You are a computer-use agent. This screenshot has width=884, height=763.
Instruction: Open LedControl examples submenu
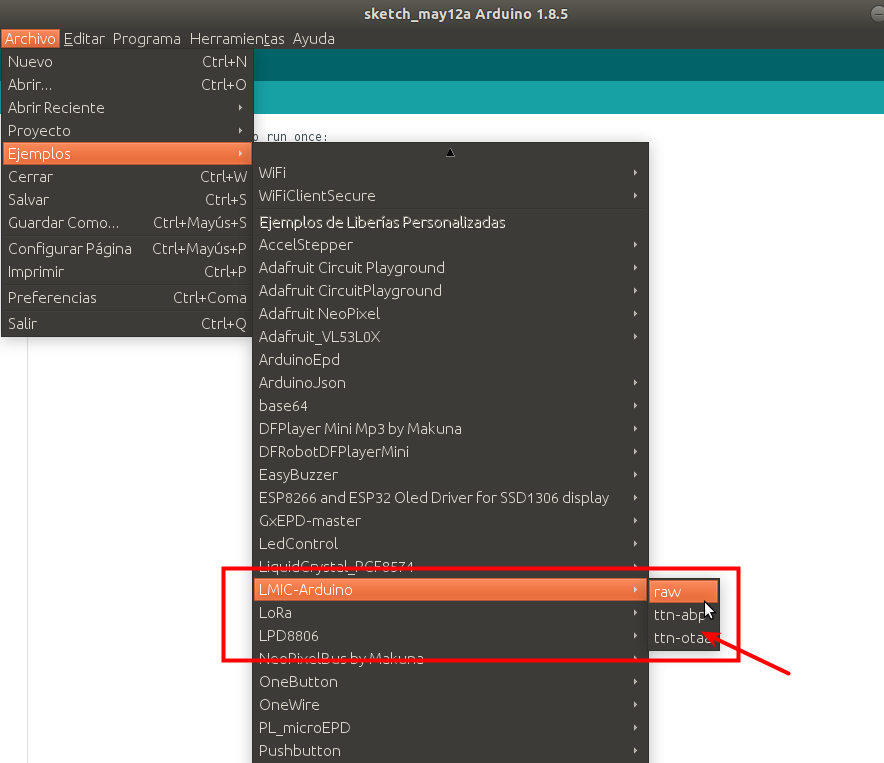pyautogui.click(x=450, y=544)
